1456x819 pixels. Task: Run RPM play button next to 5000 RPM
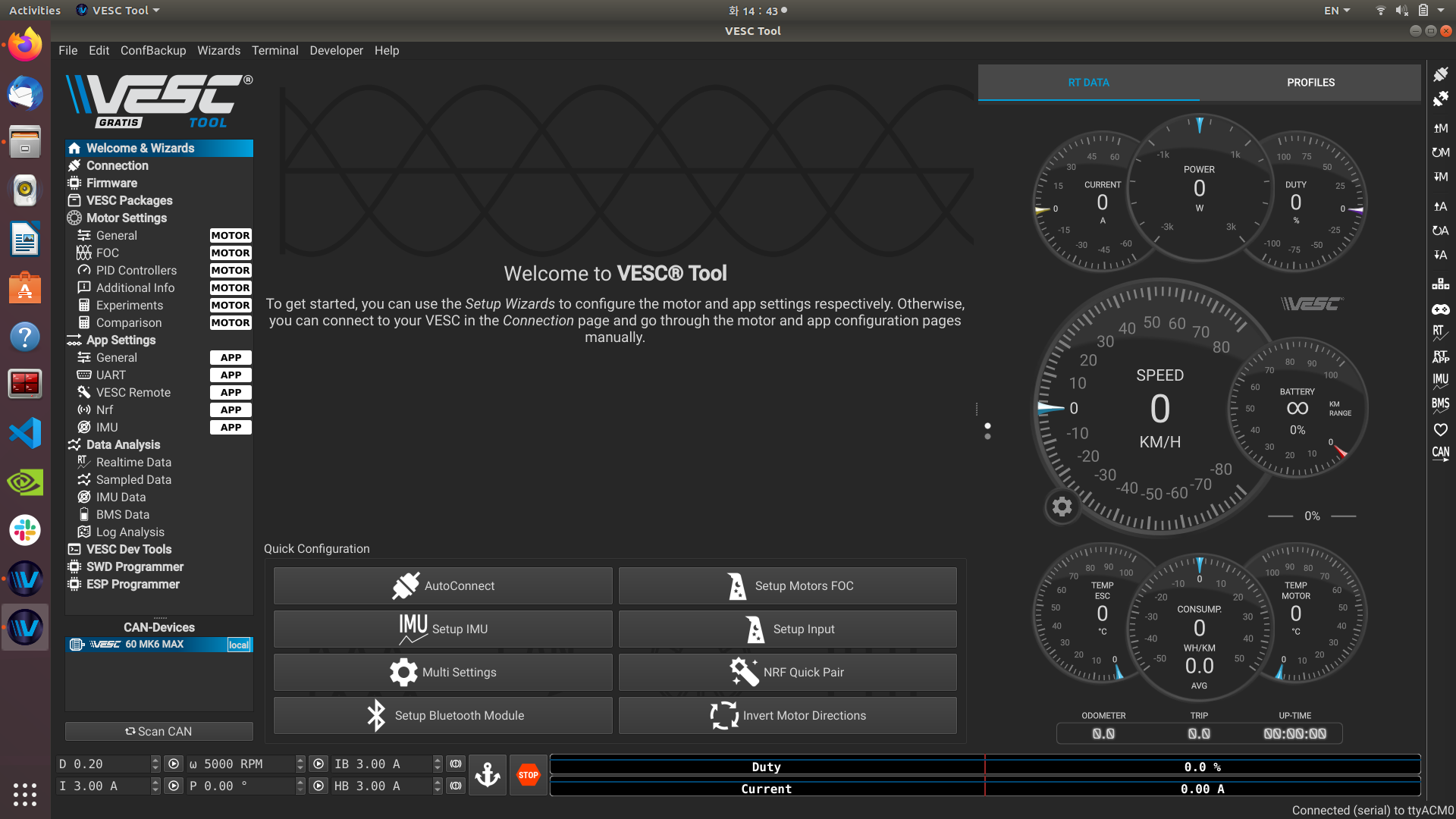tap(318, 764)
